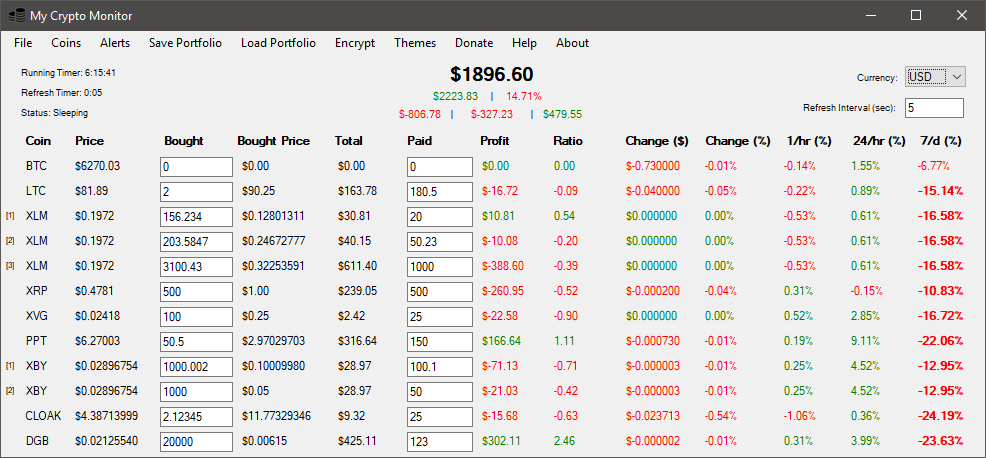
Task: Open the File menu
Action: point(23,43)
